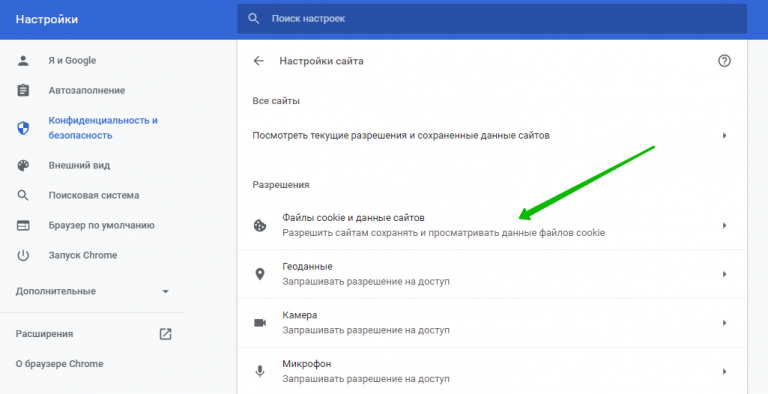768x394 pixels.
Task: Click the Настройки title in header
Action: pos(47,20)
